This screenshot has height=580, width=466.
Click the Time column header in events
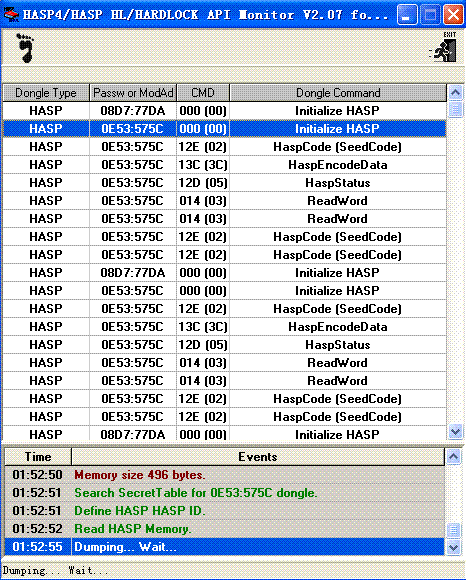click(38, 457)
